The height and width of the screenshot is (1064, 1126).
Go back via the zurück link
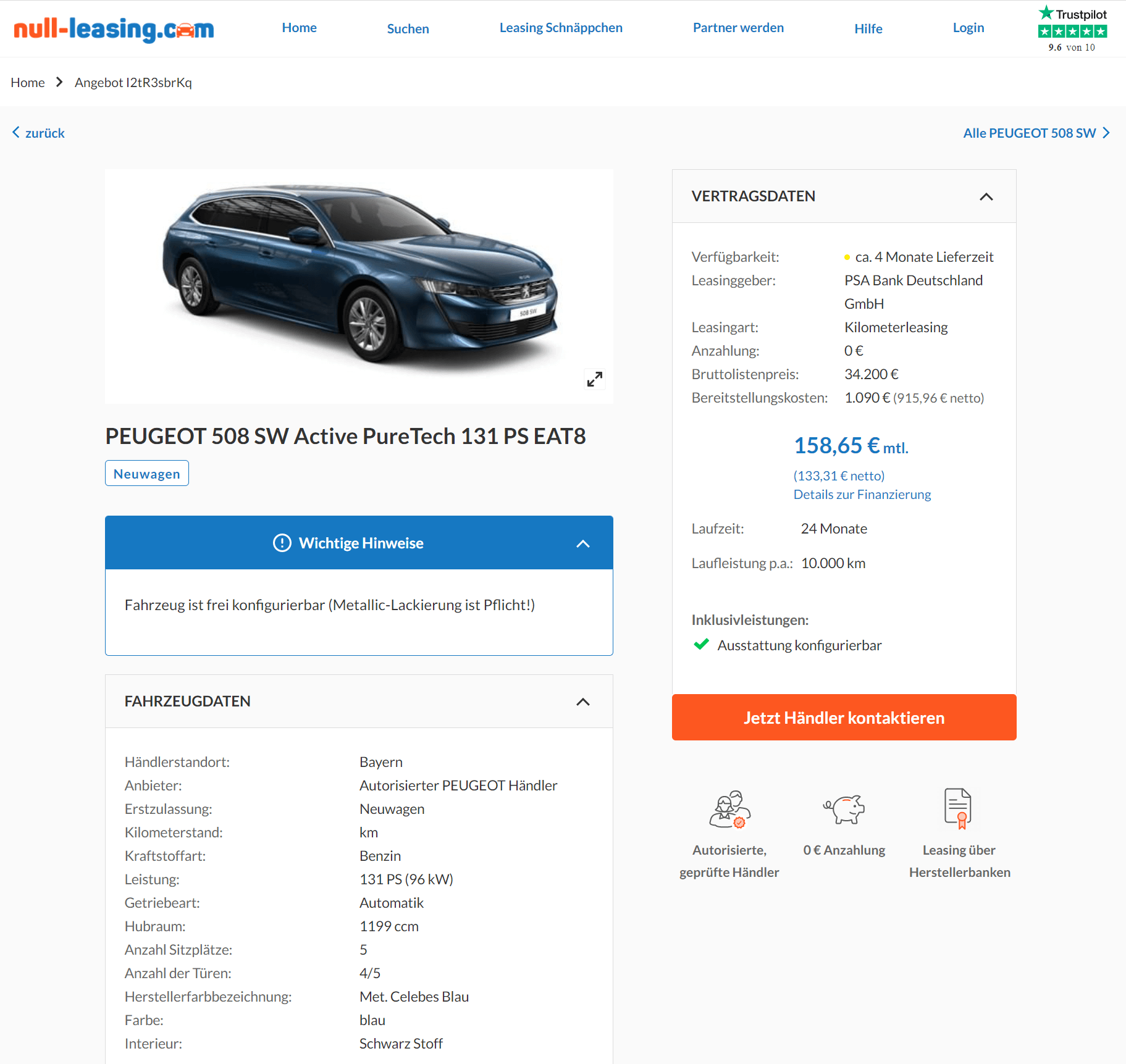38,133
